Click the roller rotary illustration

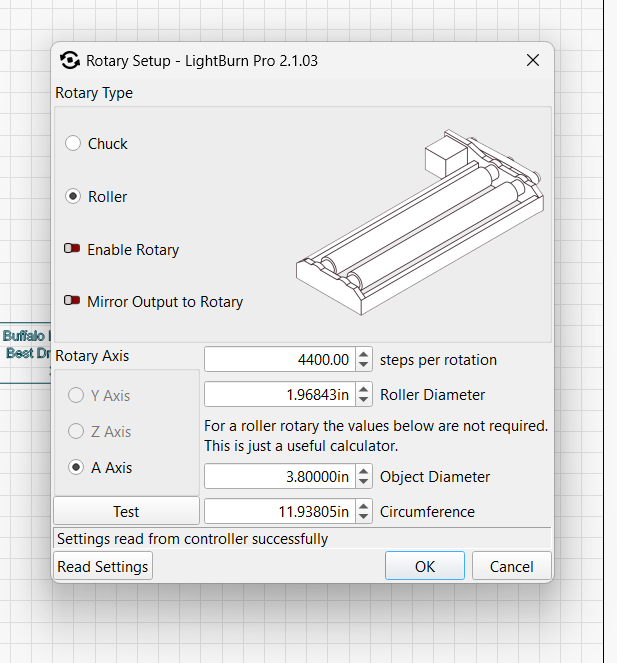420,222
